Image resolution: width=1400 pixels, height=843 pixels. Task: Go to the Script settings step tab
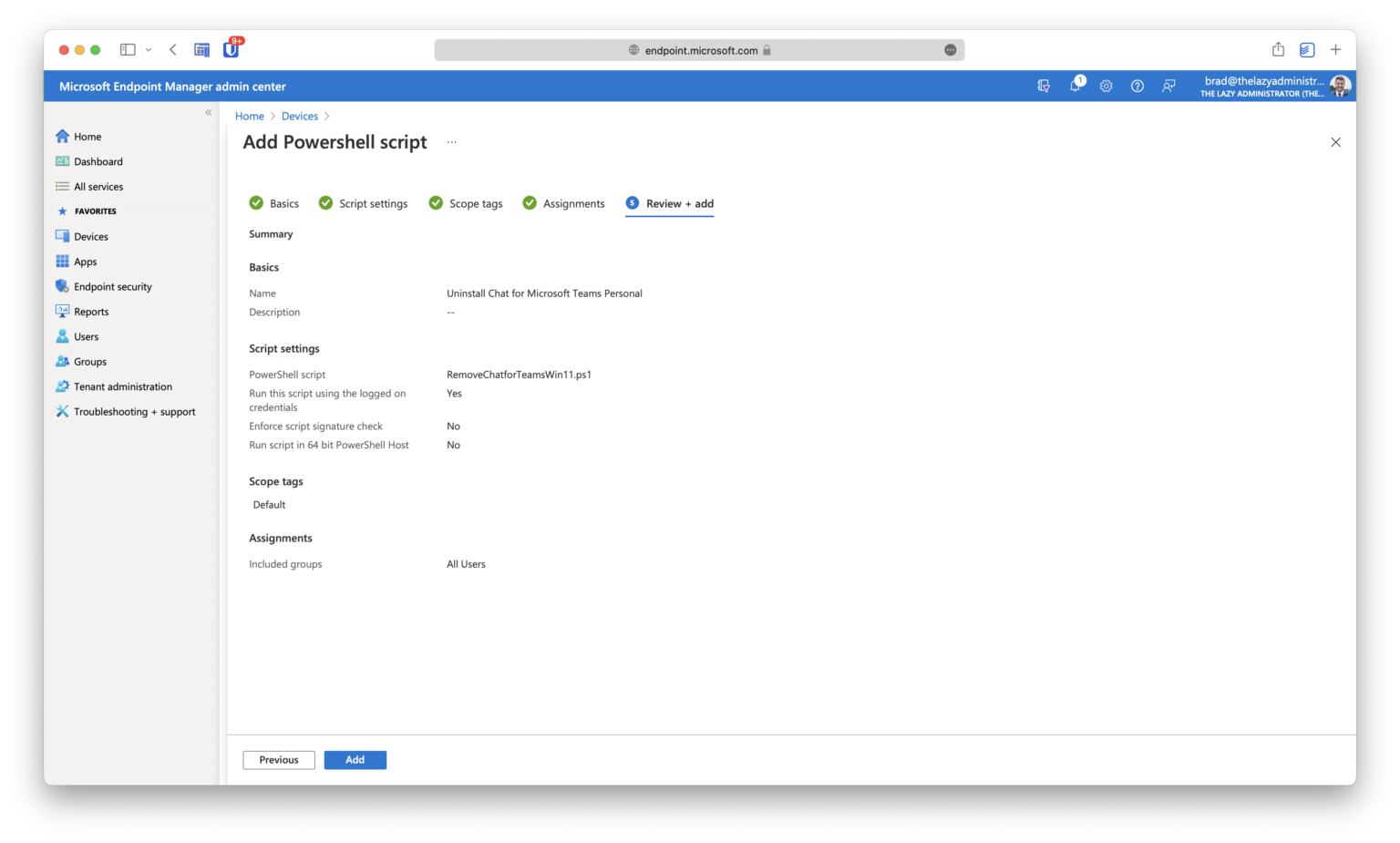click(363, 203)
